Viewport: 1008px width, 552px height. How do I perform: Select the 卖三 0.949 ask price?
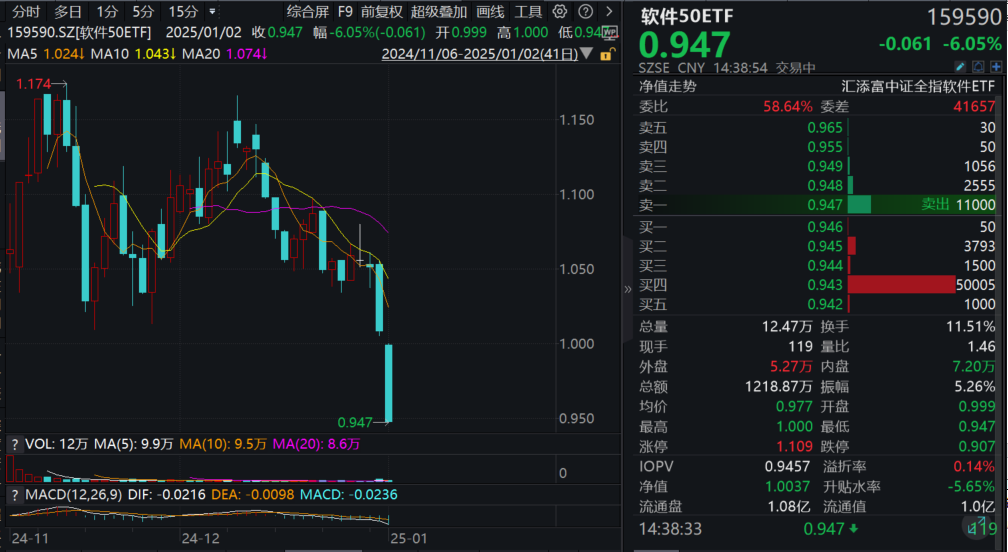[x=825, y=166]
